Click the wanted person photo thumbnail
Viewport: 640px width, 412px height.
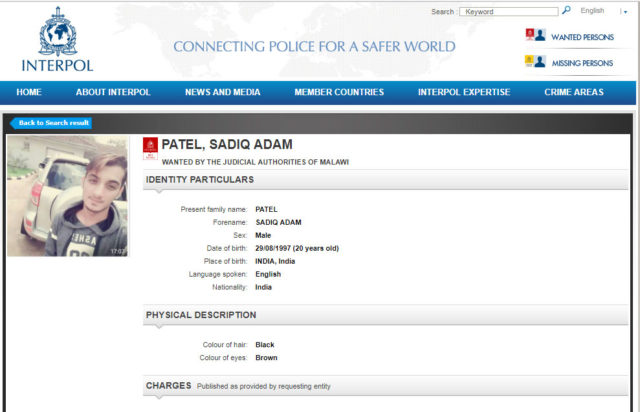pyautogui.click(x=67, y=196)
